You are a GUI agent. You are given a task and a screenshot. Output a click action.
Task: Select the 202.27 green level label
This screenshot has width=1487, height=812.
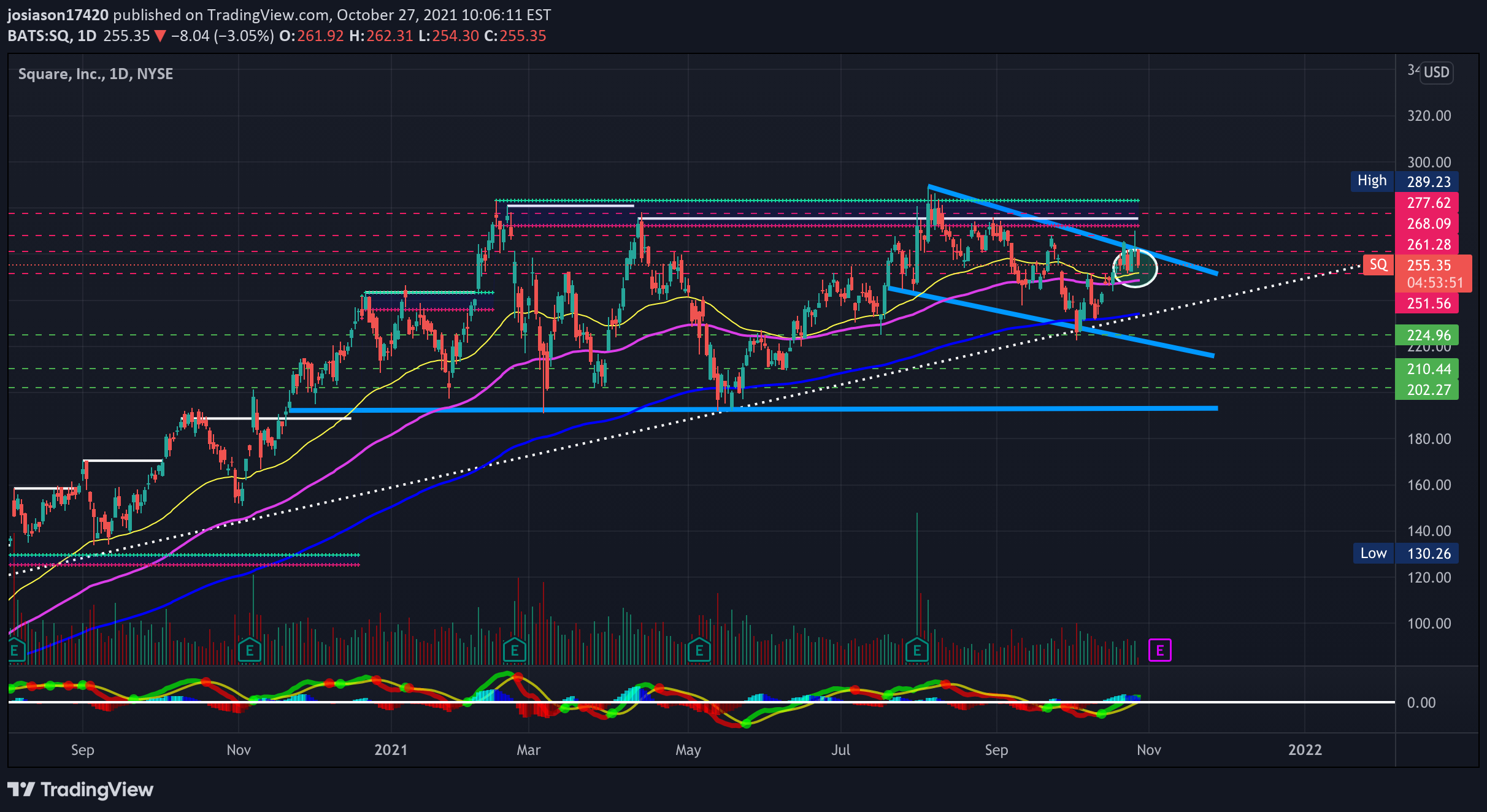click(1427, 390)
